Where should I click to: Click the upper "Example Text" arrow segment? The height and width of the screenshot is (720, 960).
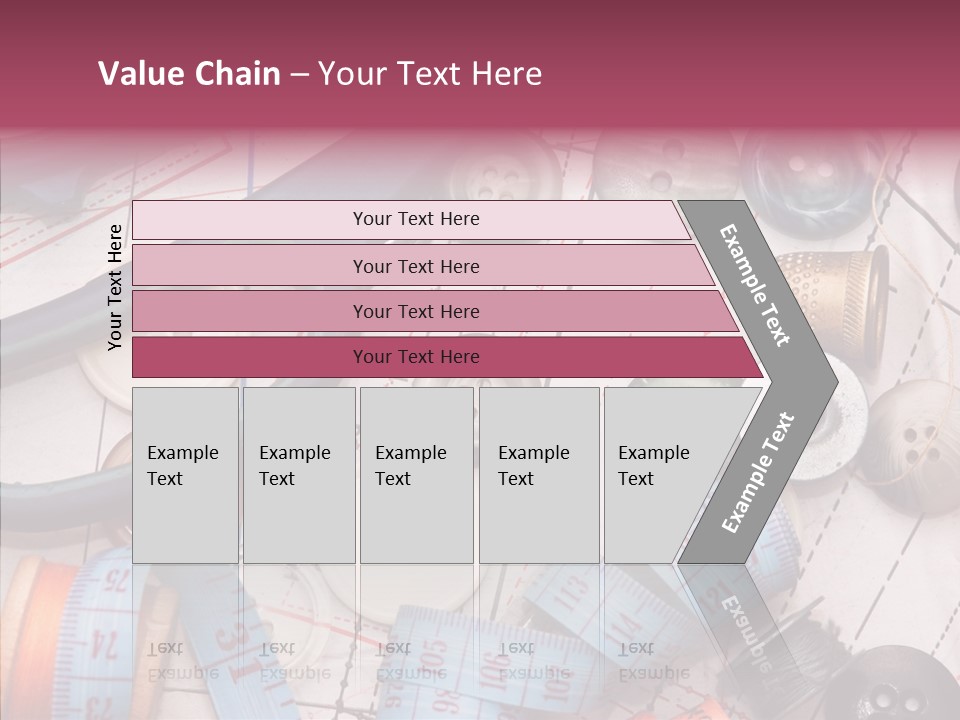click(757, 285)
